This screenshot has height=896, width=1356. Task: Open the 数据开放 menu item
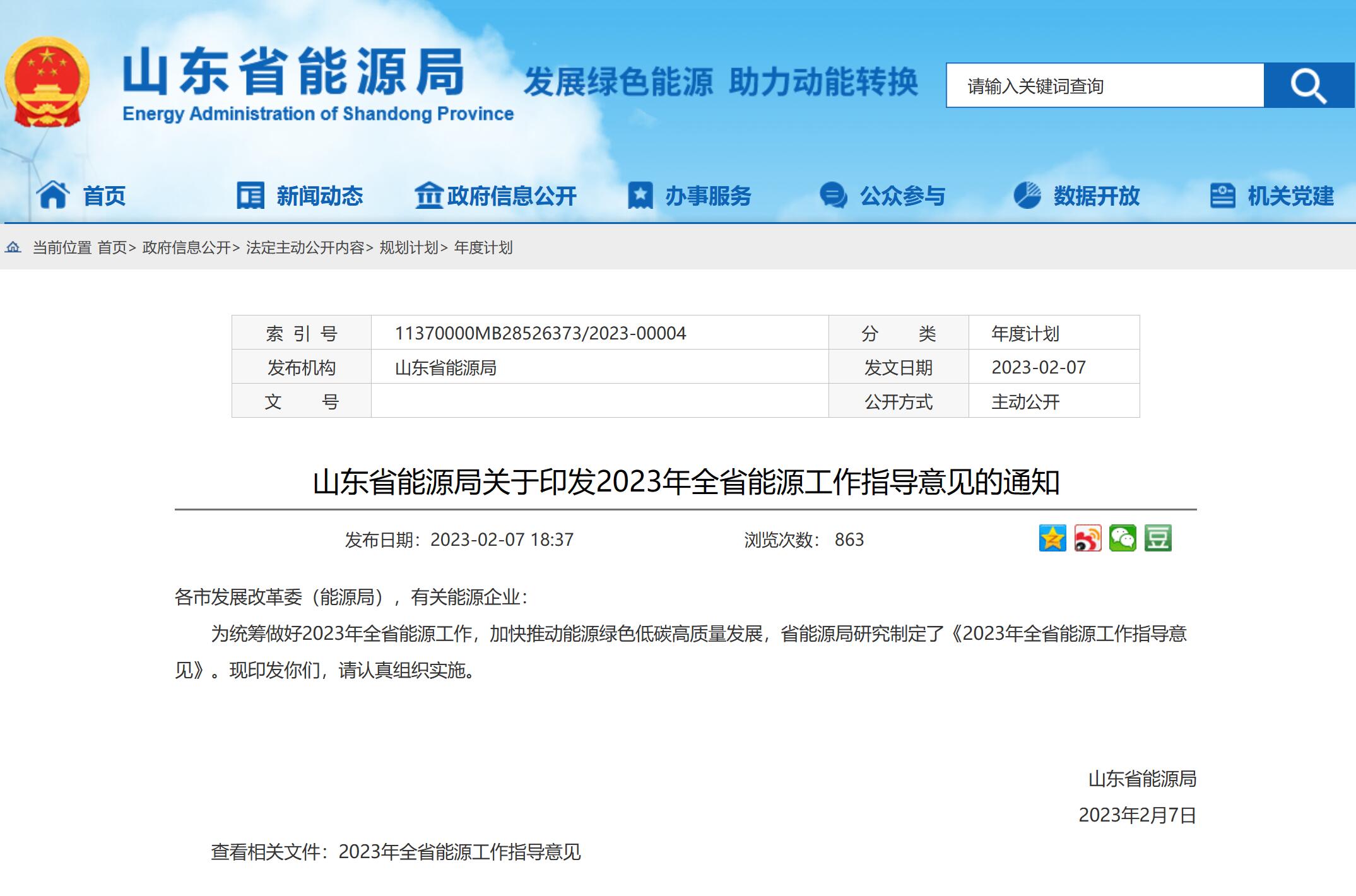[x=1097, y=196]
